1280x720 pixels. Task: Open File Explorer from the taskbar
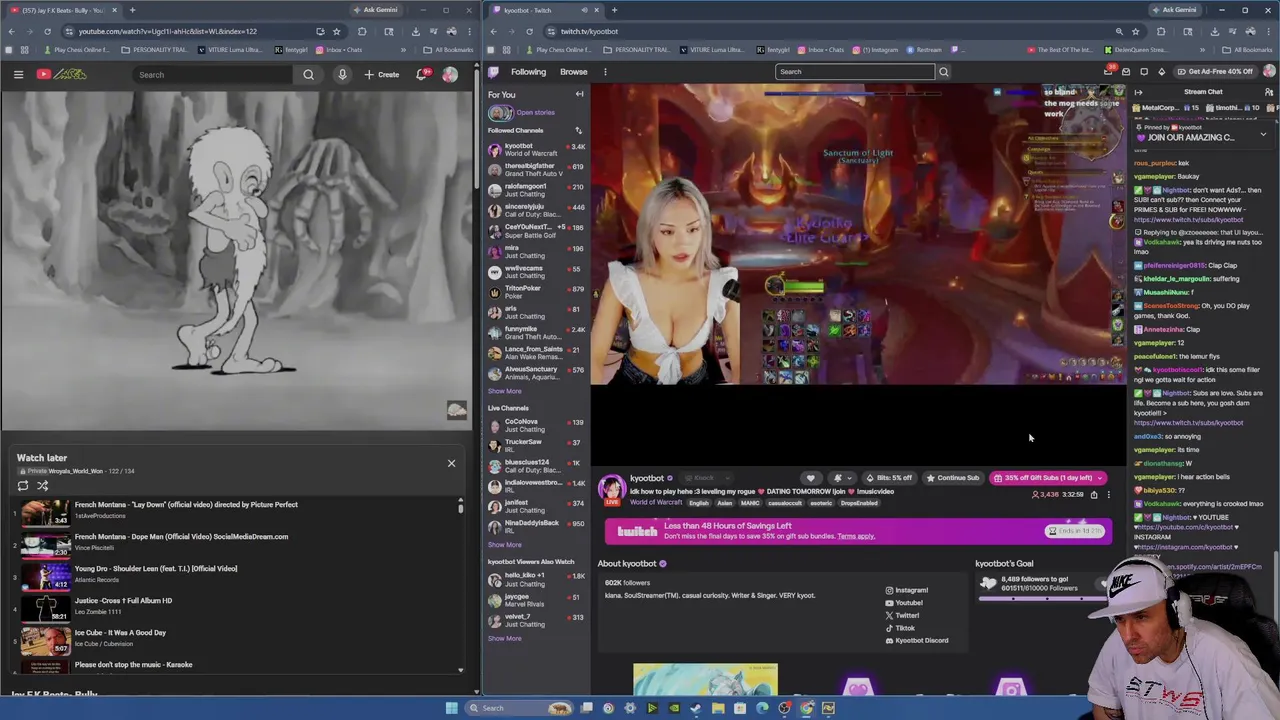718,708
